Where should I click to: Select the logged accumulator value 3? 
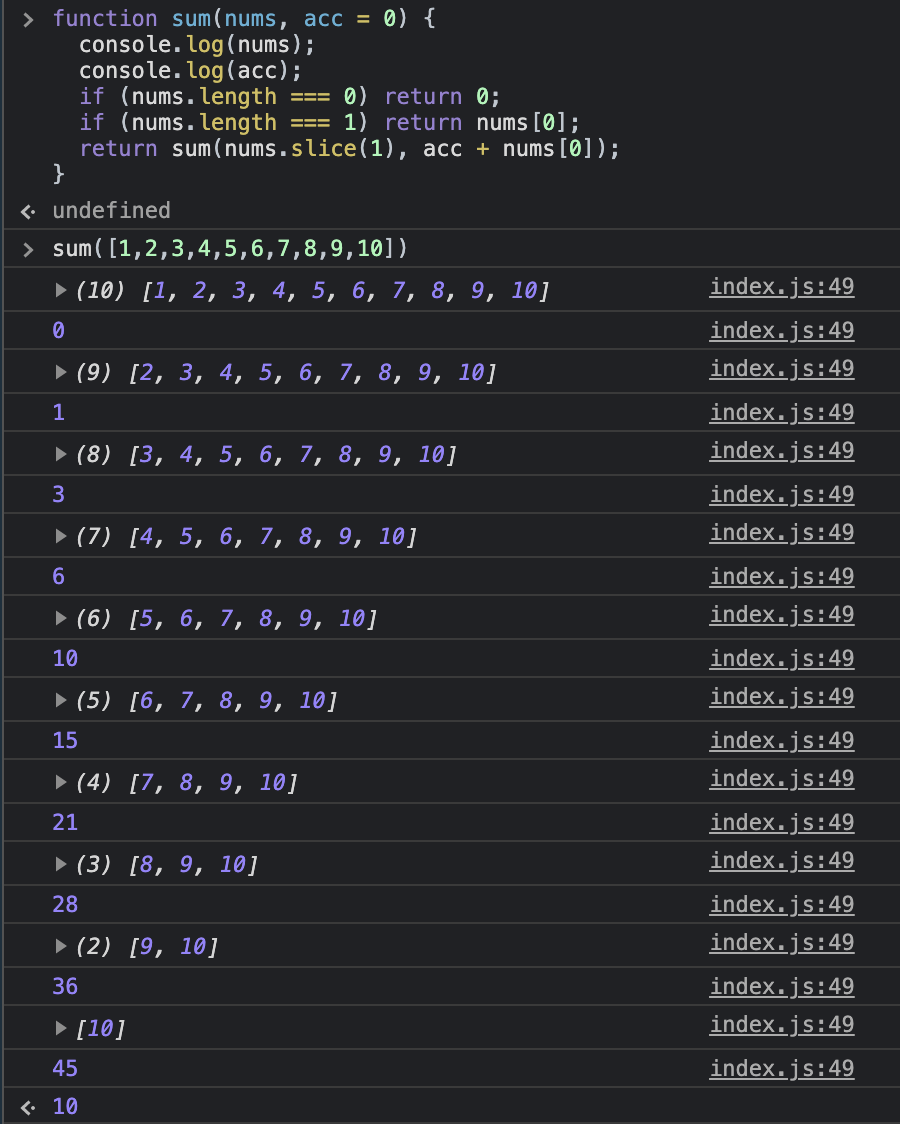click(59, 495)
